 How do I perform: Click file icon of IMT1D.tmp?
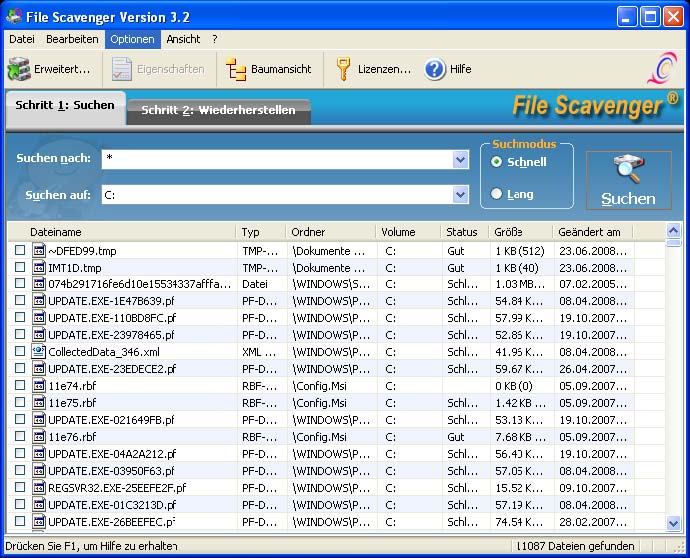click(39, 267)
